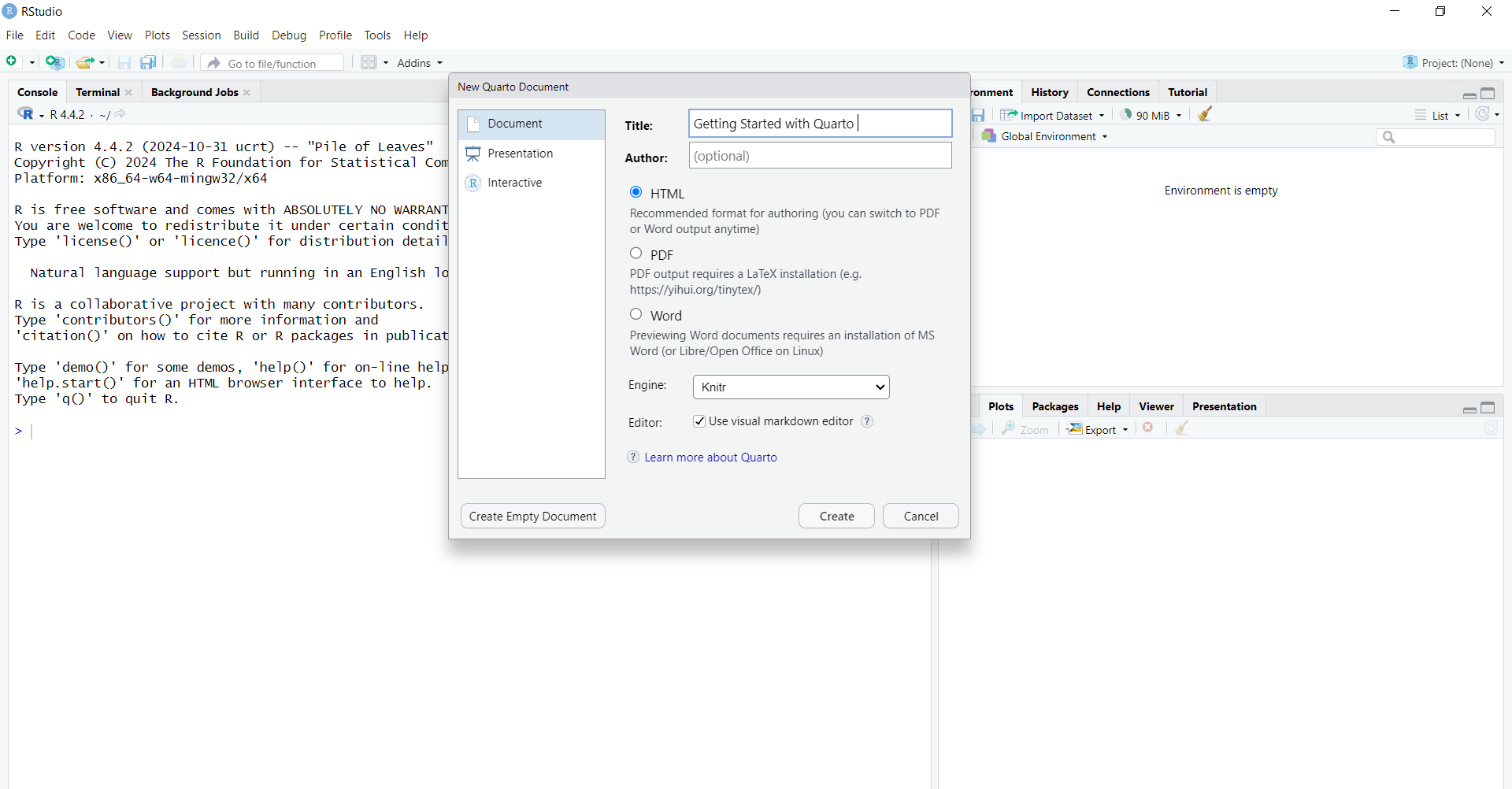Viewport: 1512px width, 789px height.
Task: Click the Create button
Action: (x=836, y=516)
